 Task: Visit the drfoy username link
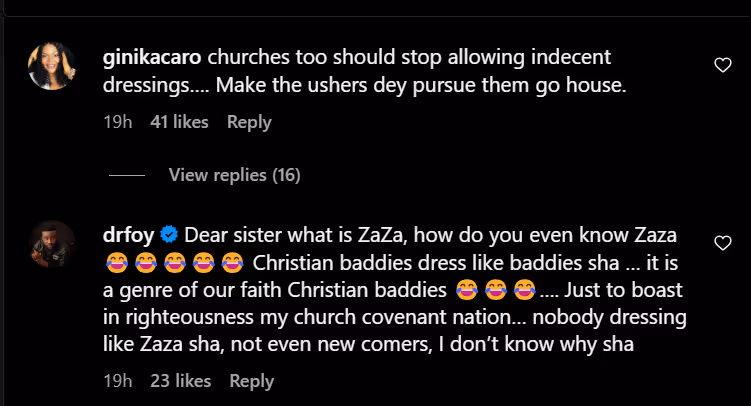coord(128,236)
